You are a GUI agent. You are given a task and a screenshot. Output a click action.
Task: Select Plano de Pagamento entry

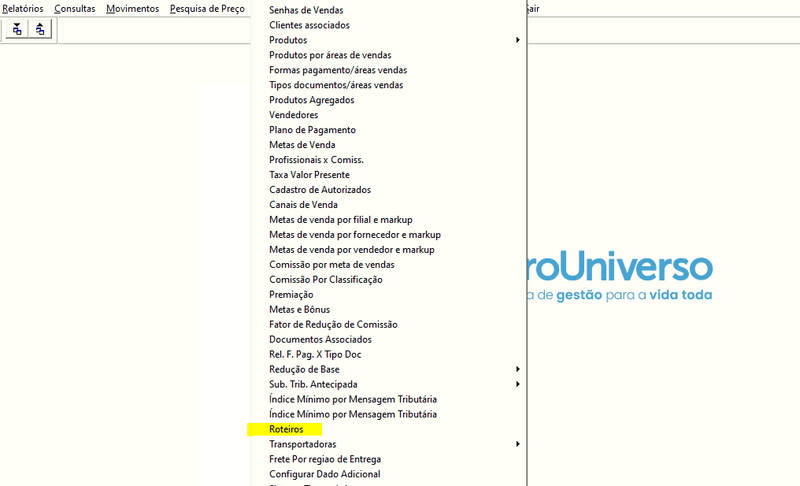312,130
